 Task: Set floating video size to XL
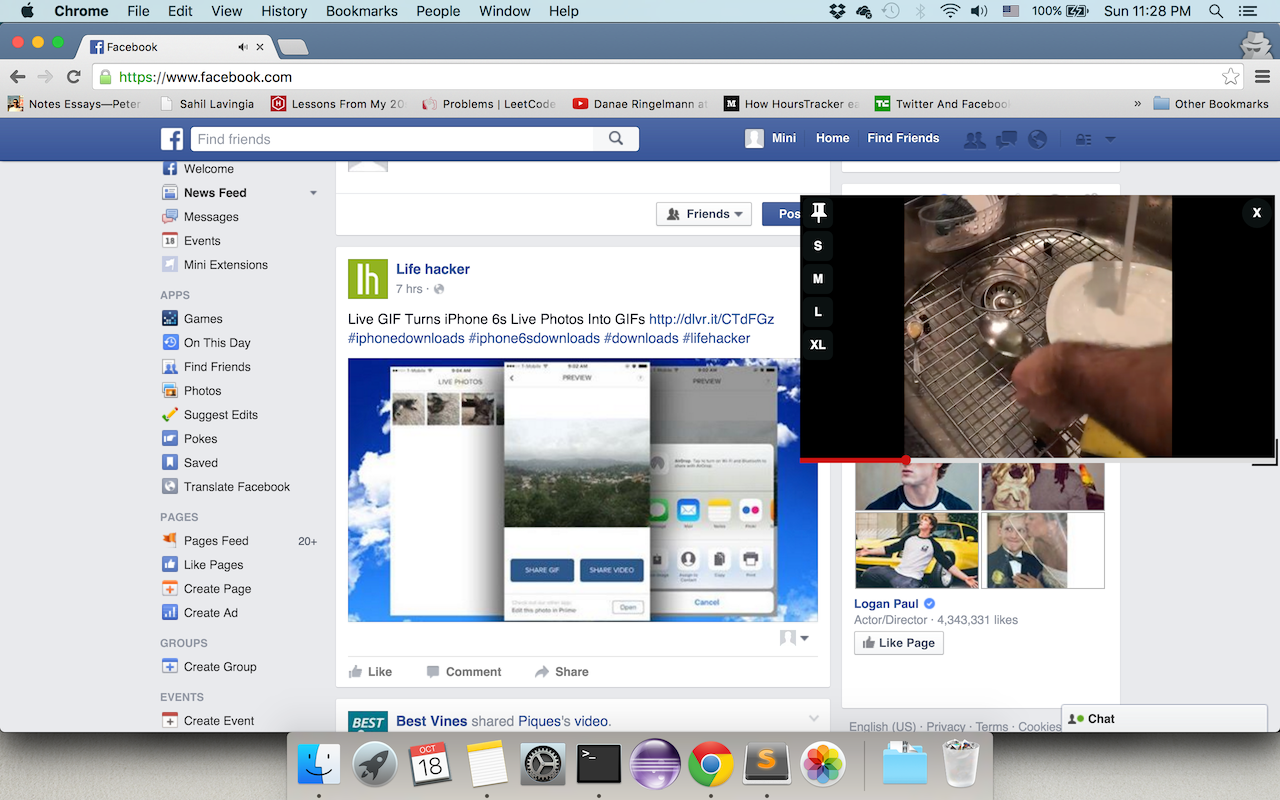818,345
